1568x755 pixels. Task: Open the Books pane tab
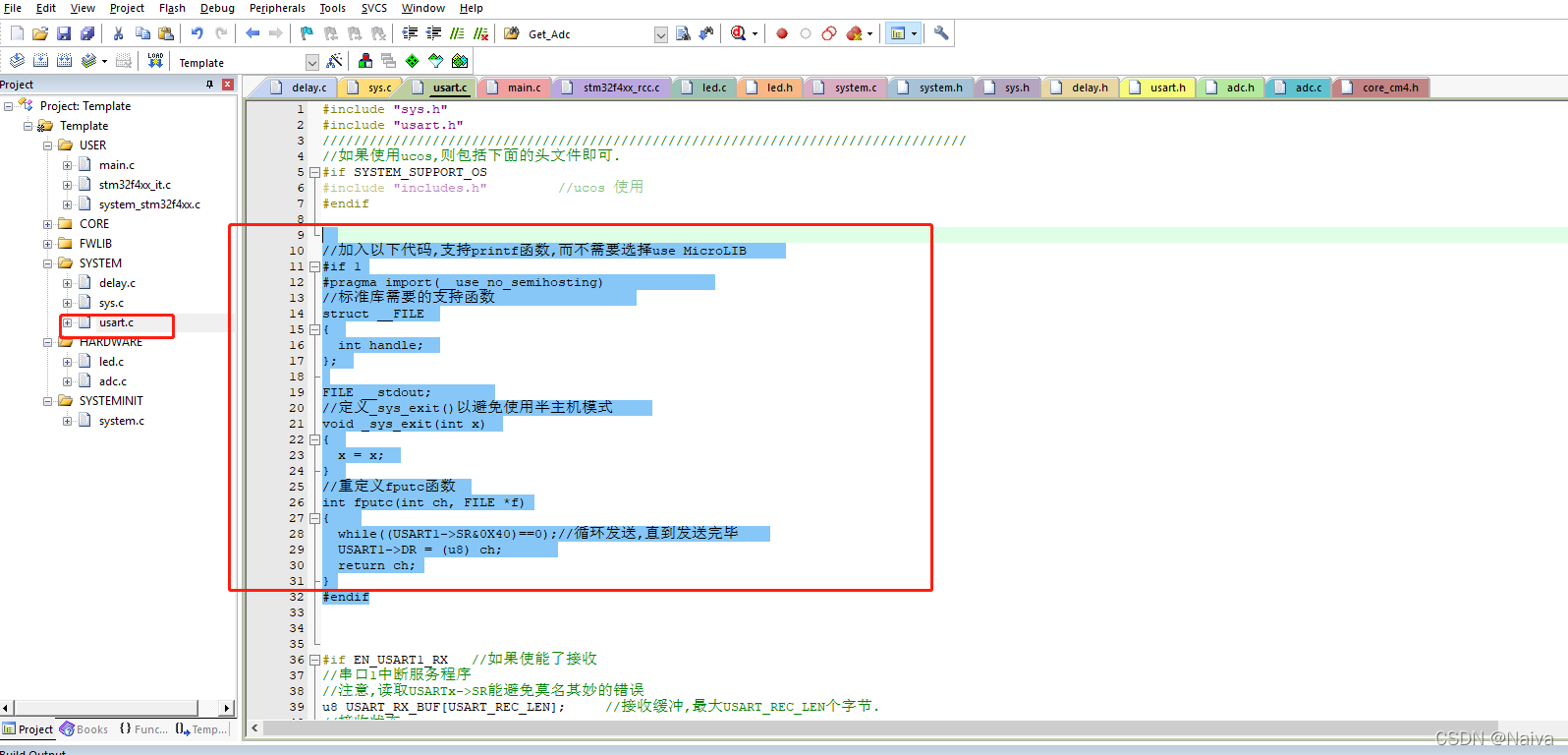coord(84,729)
